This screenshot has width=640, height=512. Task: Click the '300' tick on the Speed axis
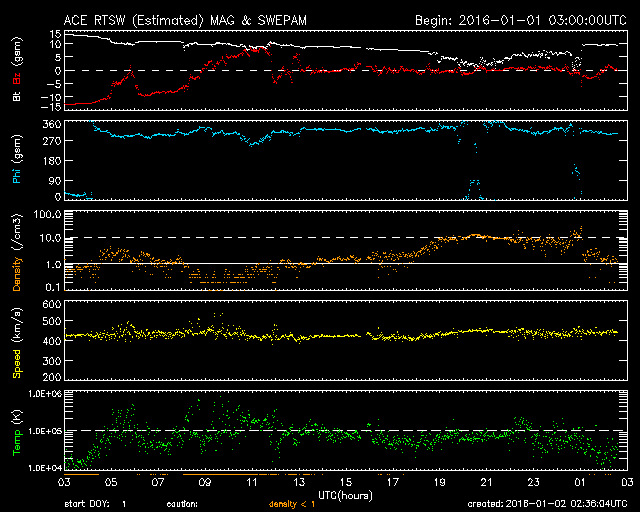[x=52, y=361]
